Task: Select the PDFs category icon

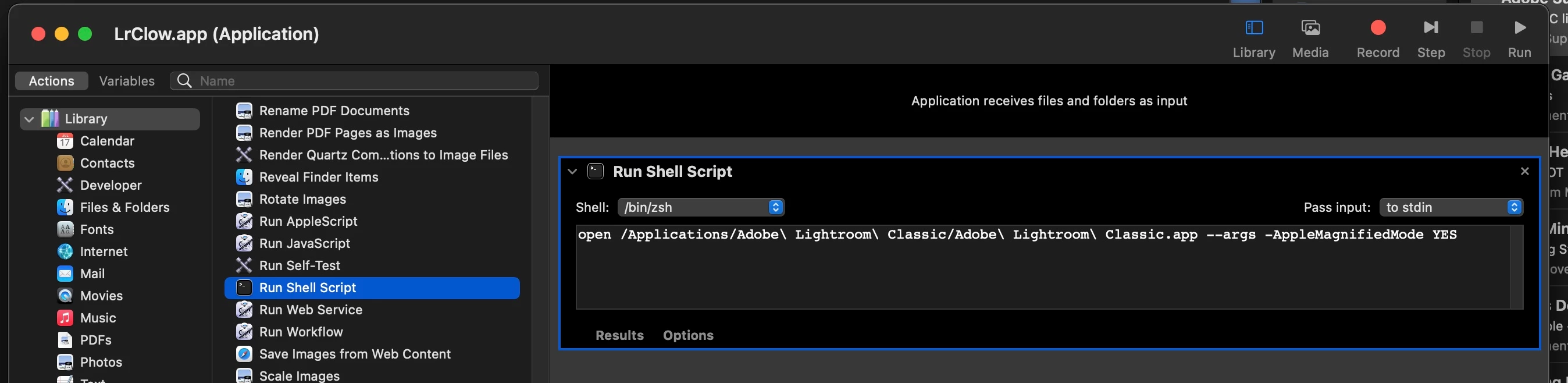Action: click(65, 341)
